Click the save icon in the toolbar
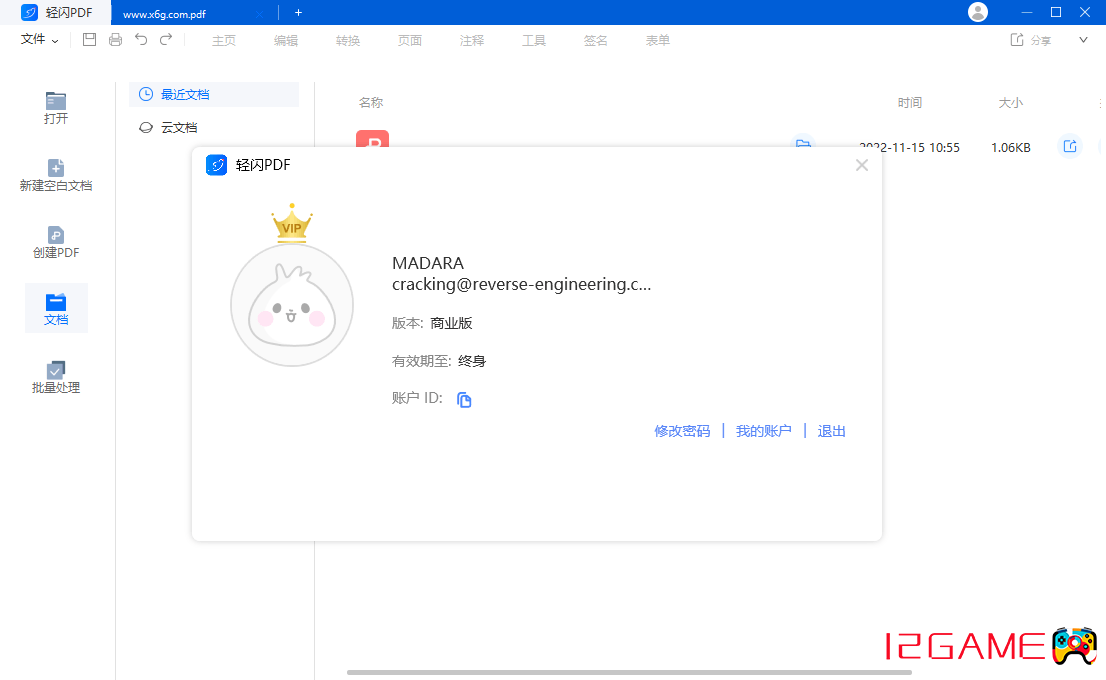This screenshot has width=1106, height=680. click(x=89, y=40)
